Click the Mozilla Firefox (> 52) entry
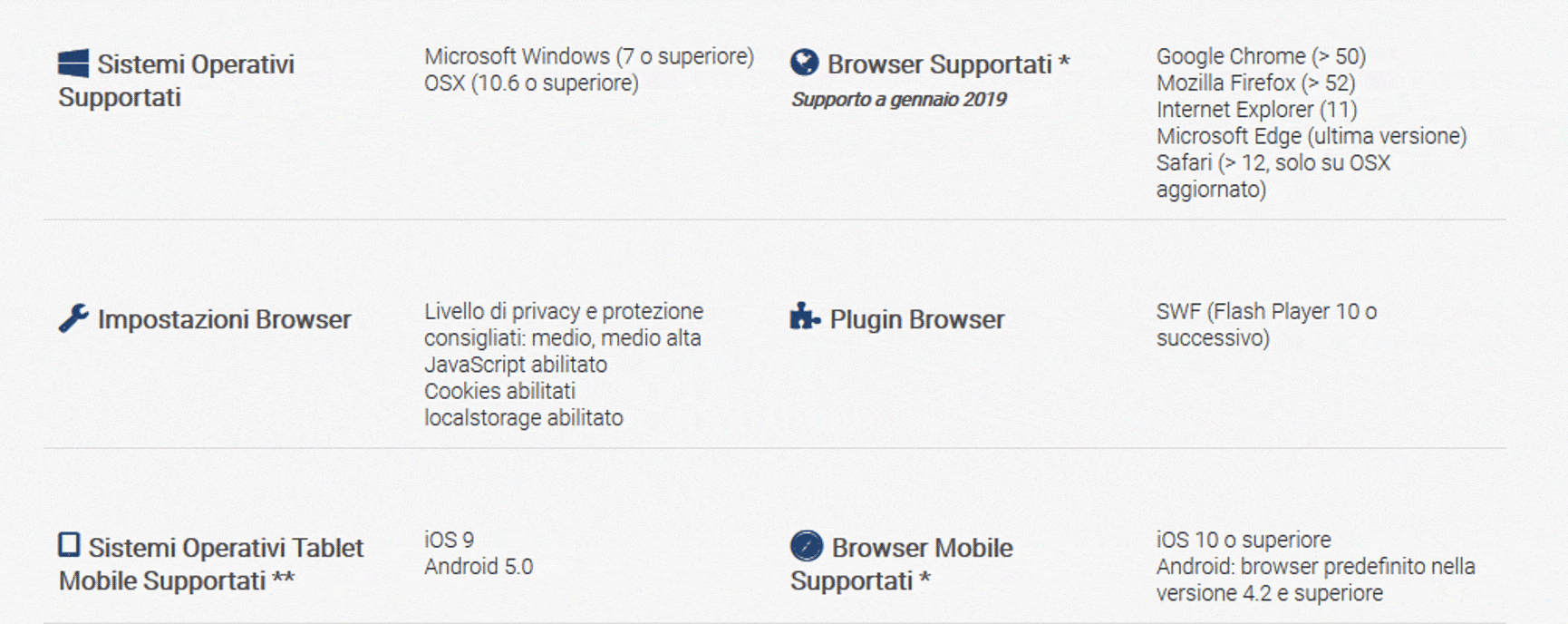 pyautogui.click(x=1255, y=83)
